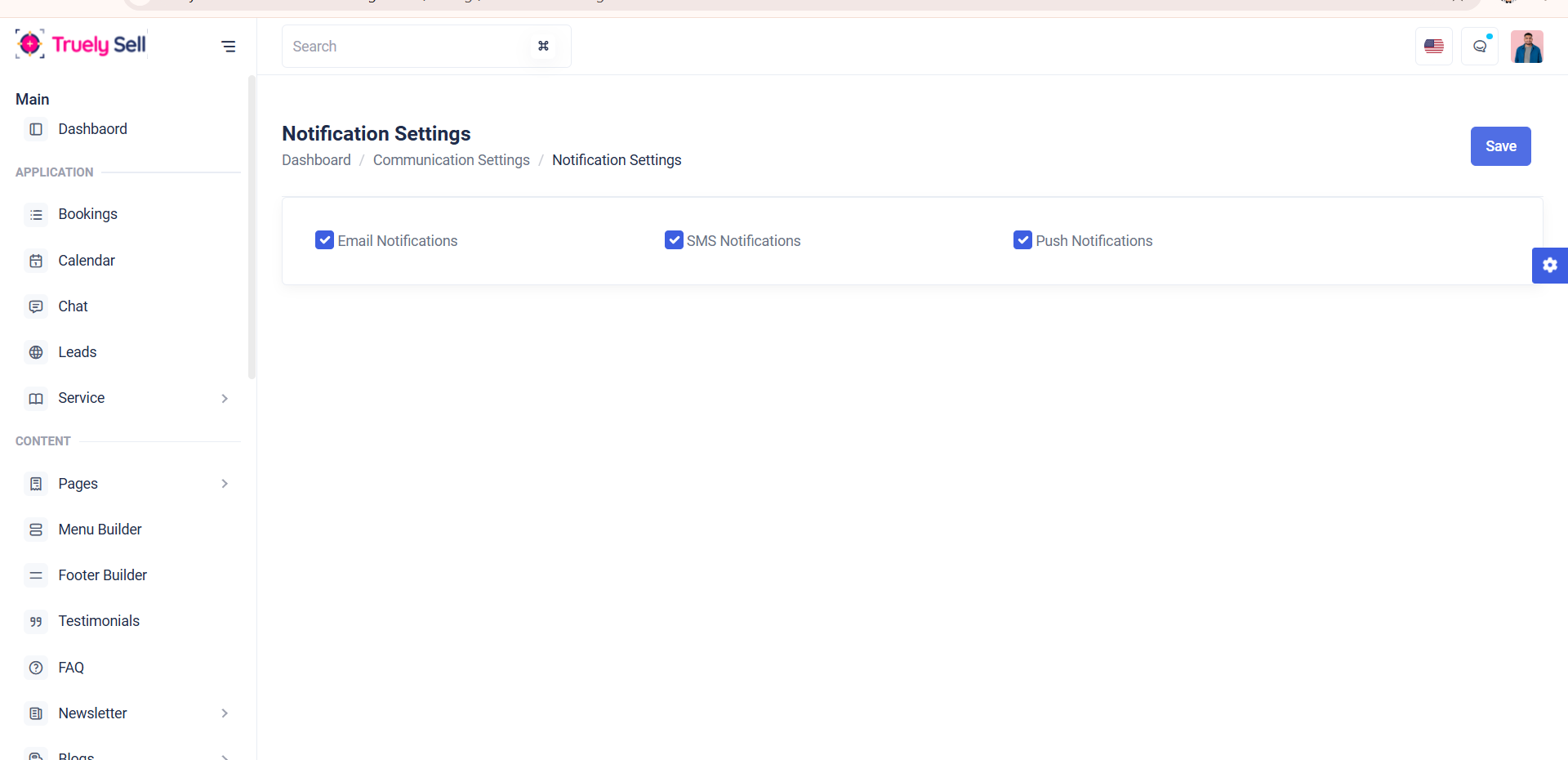This screenshot has width=1568, height=760.
Task: Expand the Pages submenu arrow
Action: tap(225, 484)
